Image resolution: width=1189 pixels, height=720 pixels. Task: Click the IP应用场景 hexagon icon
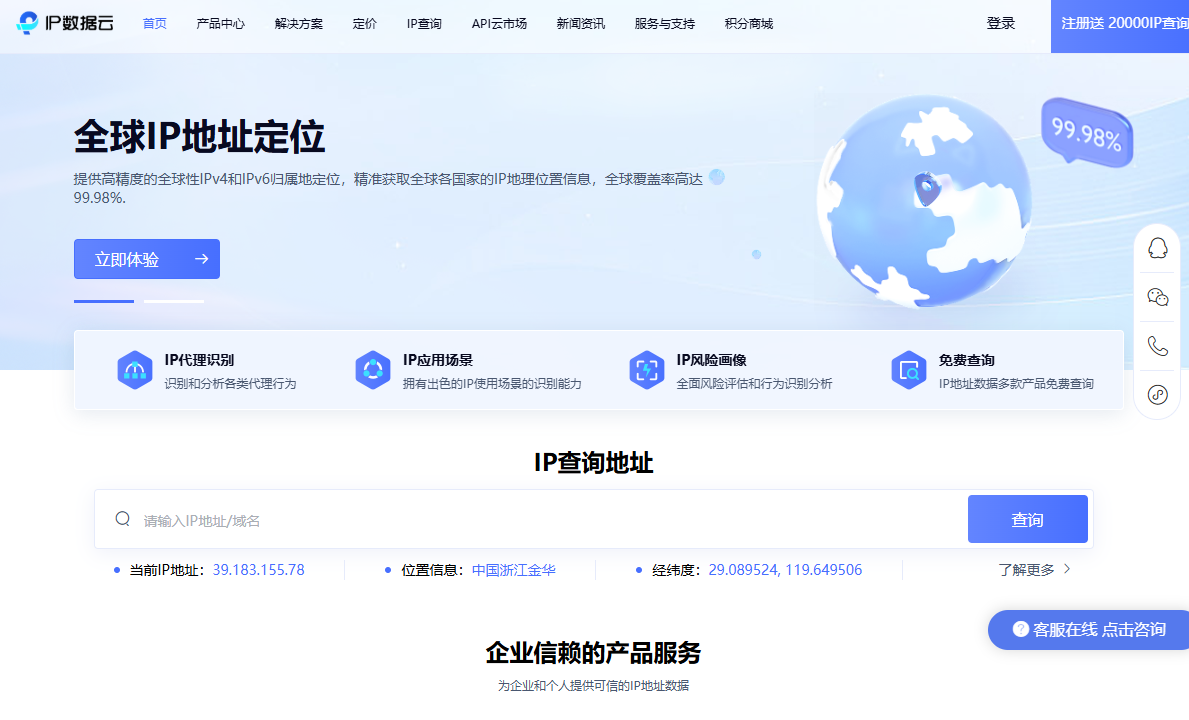(372, 370)
